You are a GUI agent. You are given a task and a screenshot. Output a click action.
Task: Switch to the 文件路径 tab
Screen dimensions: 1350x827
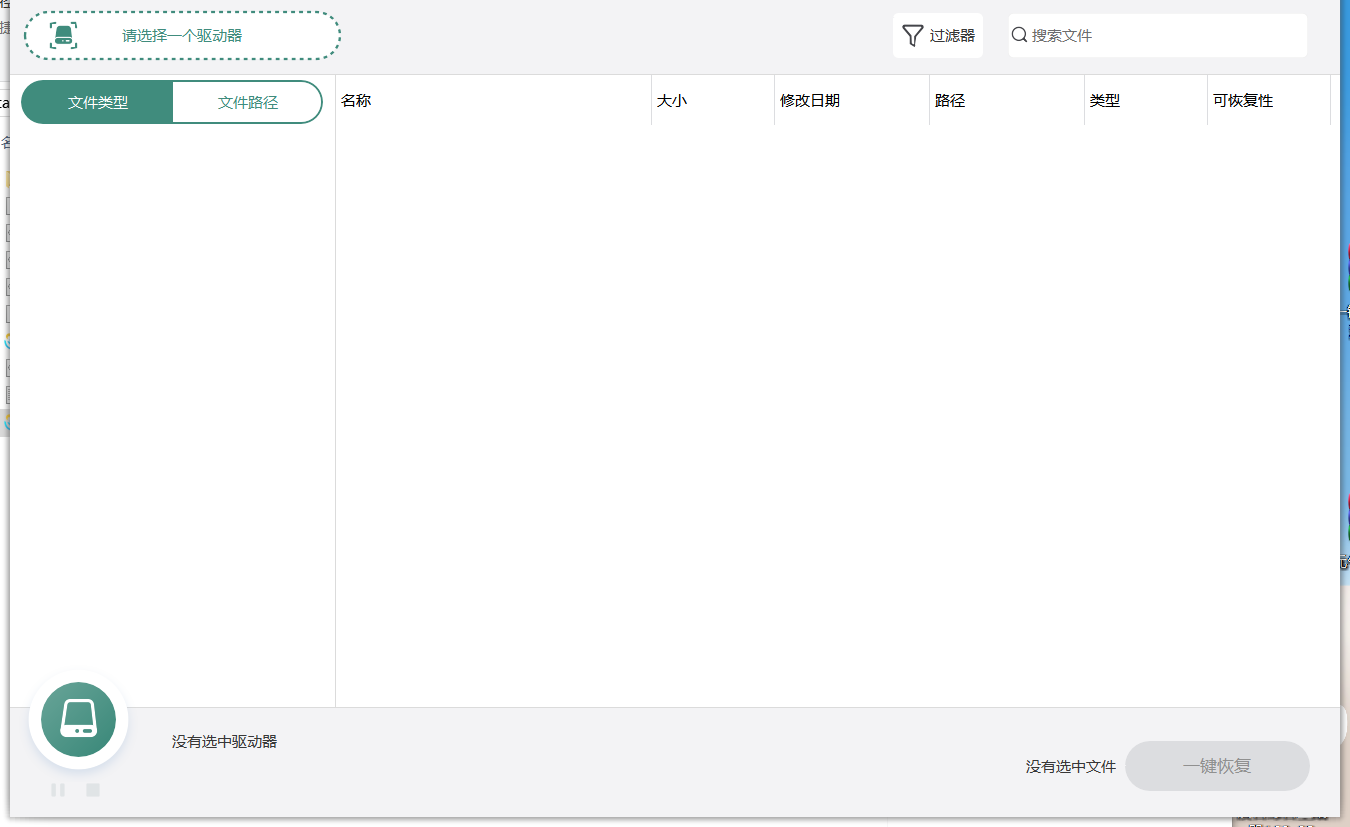(247, 101)
